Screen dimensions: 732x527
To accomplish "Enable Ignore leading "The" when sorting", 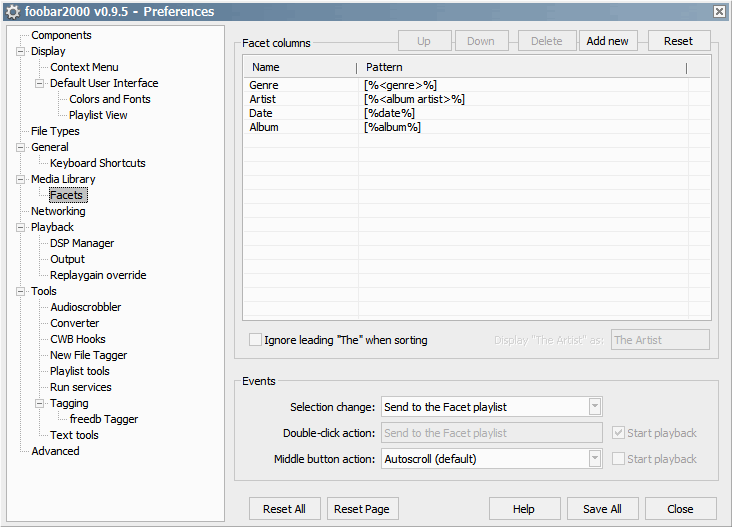I will coord(255,339).
